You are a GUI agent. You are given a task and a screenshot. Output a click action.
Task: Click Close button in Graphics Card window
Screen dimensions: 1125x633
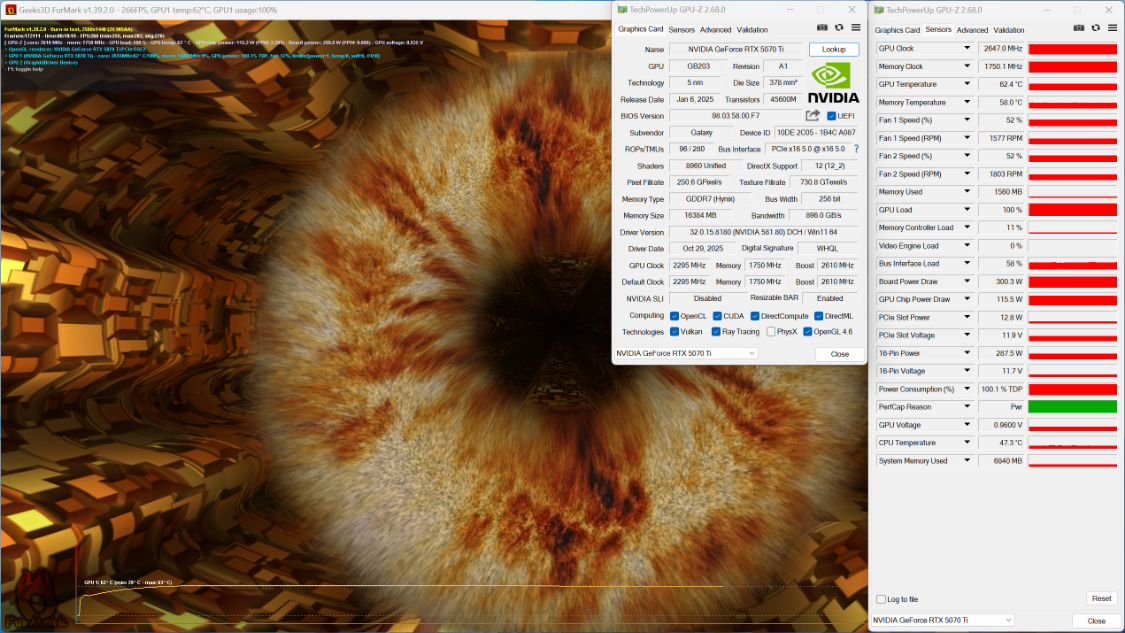[x=839, y=354]
